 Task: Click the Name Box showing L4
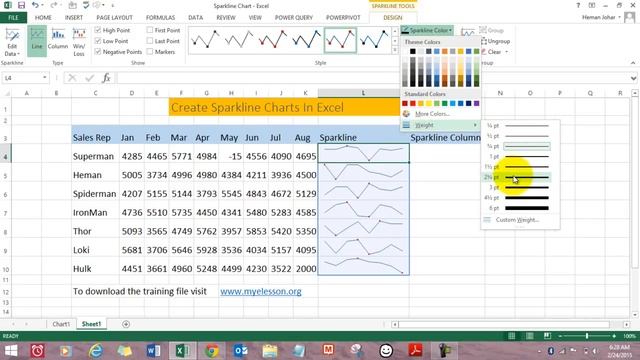(x=21, y=78)
